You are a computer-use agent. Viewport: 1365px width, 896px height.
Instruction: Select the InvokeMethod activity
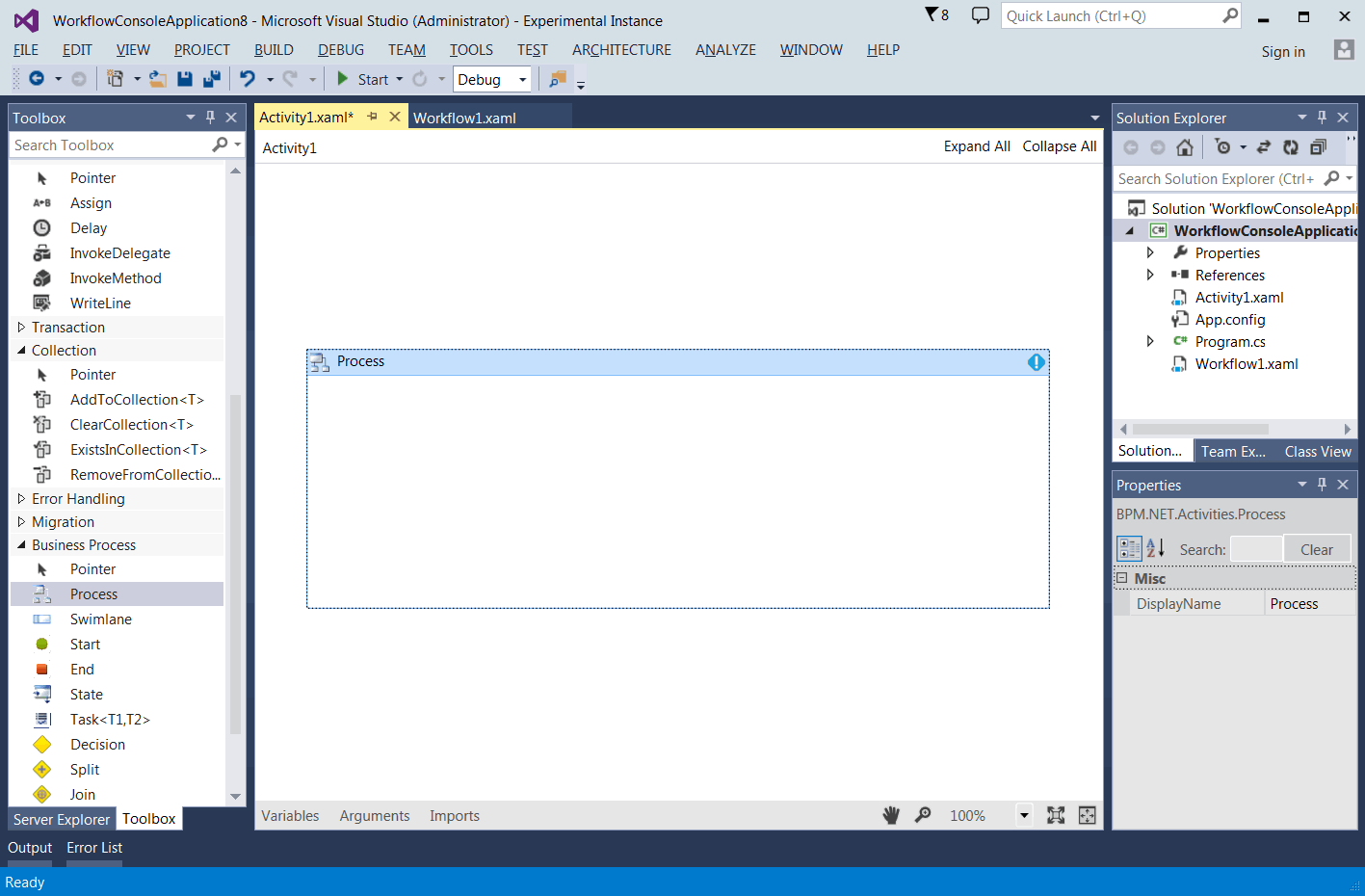coord(116,278)
